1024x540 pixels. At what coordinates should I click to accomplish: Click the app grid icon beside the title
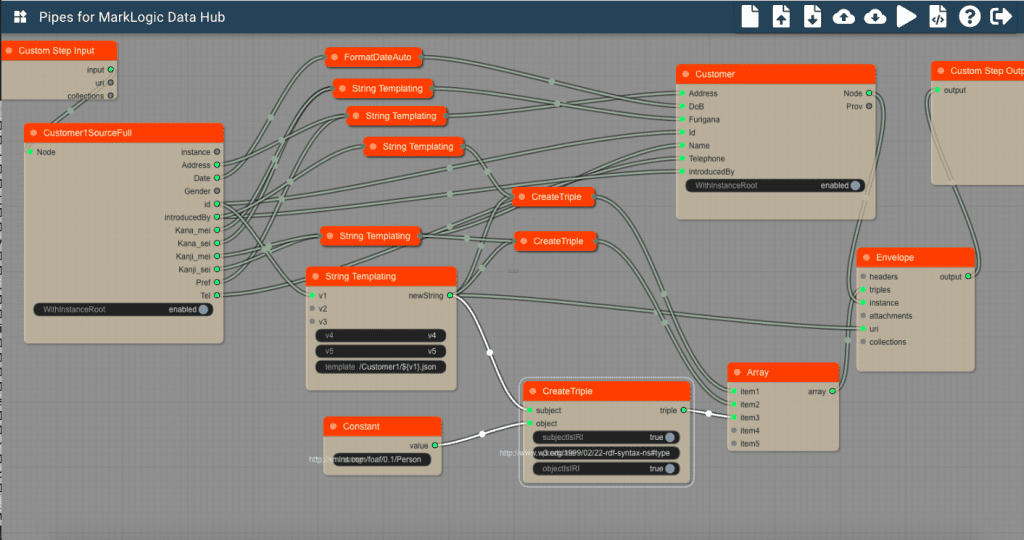pyautogui.click(x=20, y=17)
